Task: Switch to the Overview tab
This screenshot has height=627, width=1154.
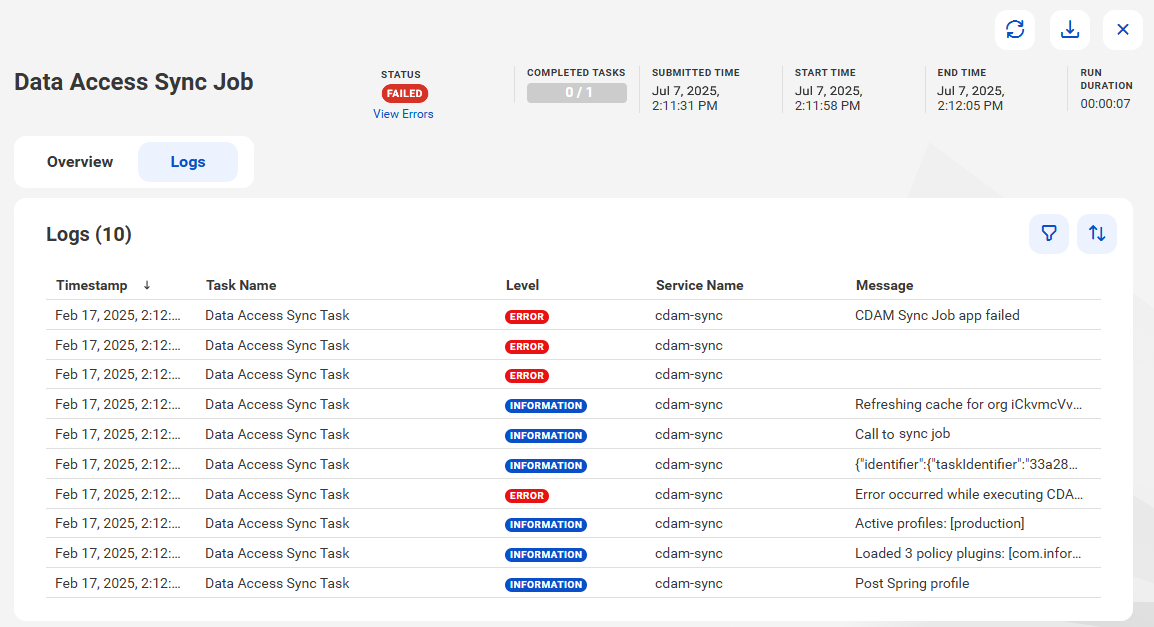Action: click(80, 162)
